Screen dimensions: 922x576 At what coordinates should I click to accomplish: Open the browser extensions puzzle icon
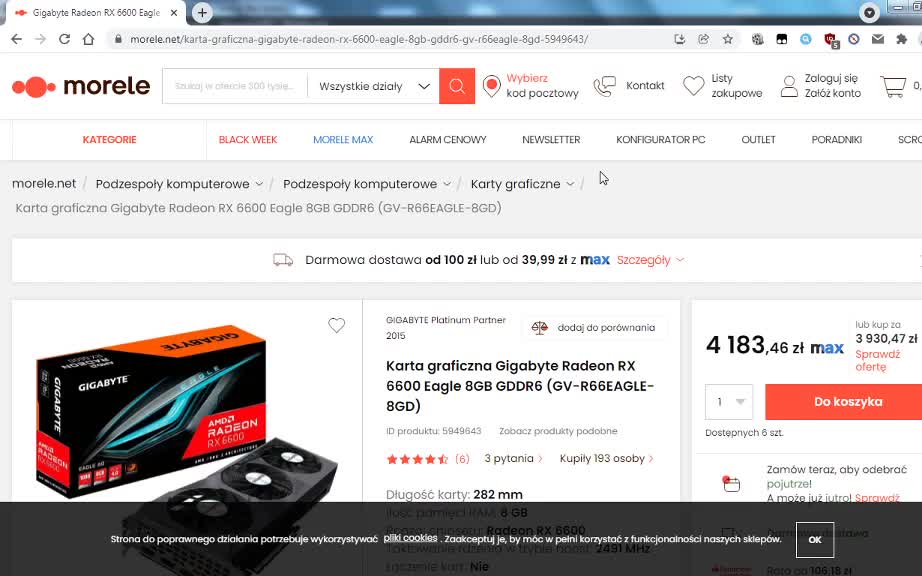901,39
